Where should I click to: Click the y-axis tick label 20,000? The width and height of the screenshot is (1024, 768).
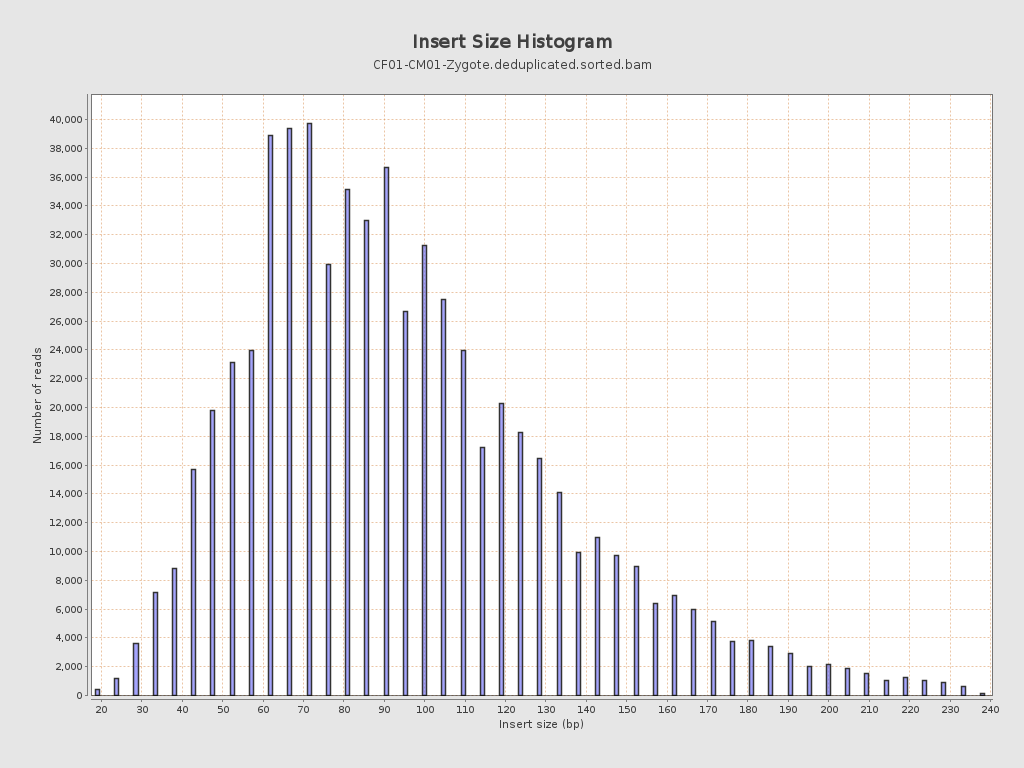point(65,408)
